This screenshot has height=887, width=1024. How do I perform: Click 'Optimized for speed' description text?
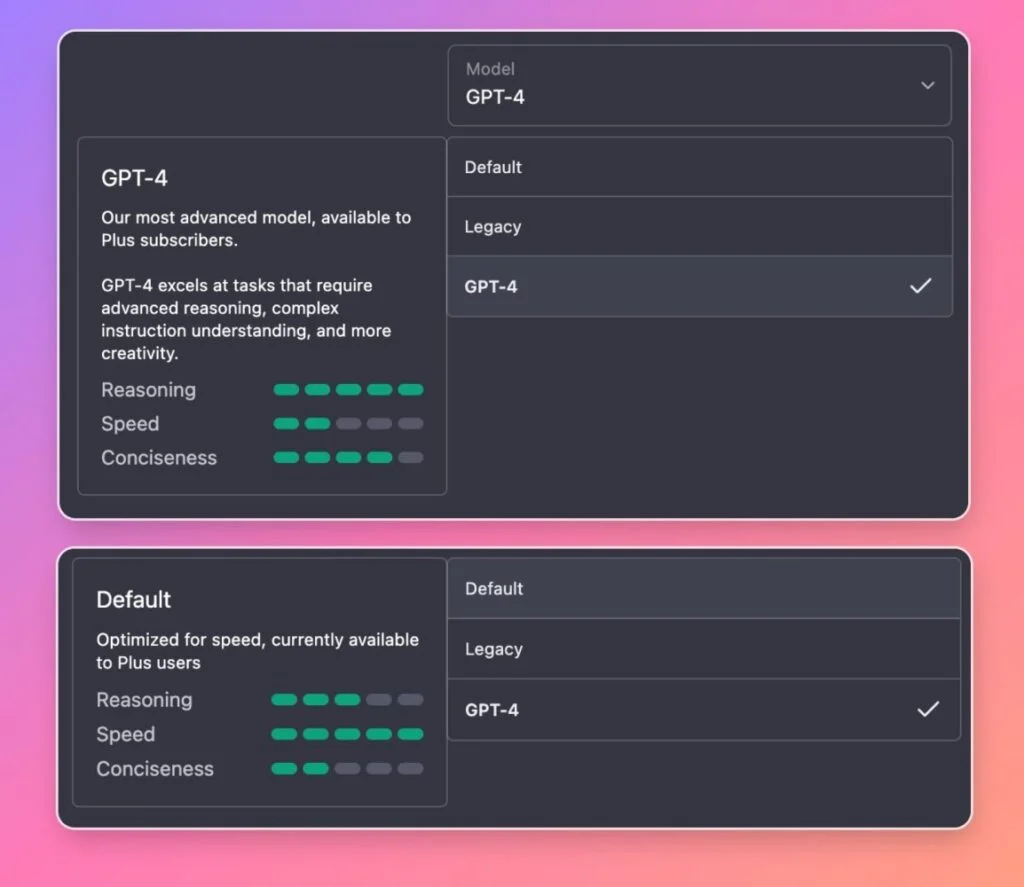257,651
